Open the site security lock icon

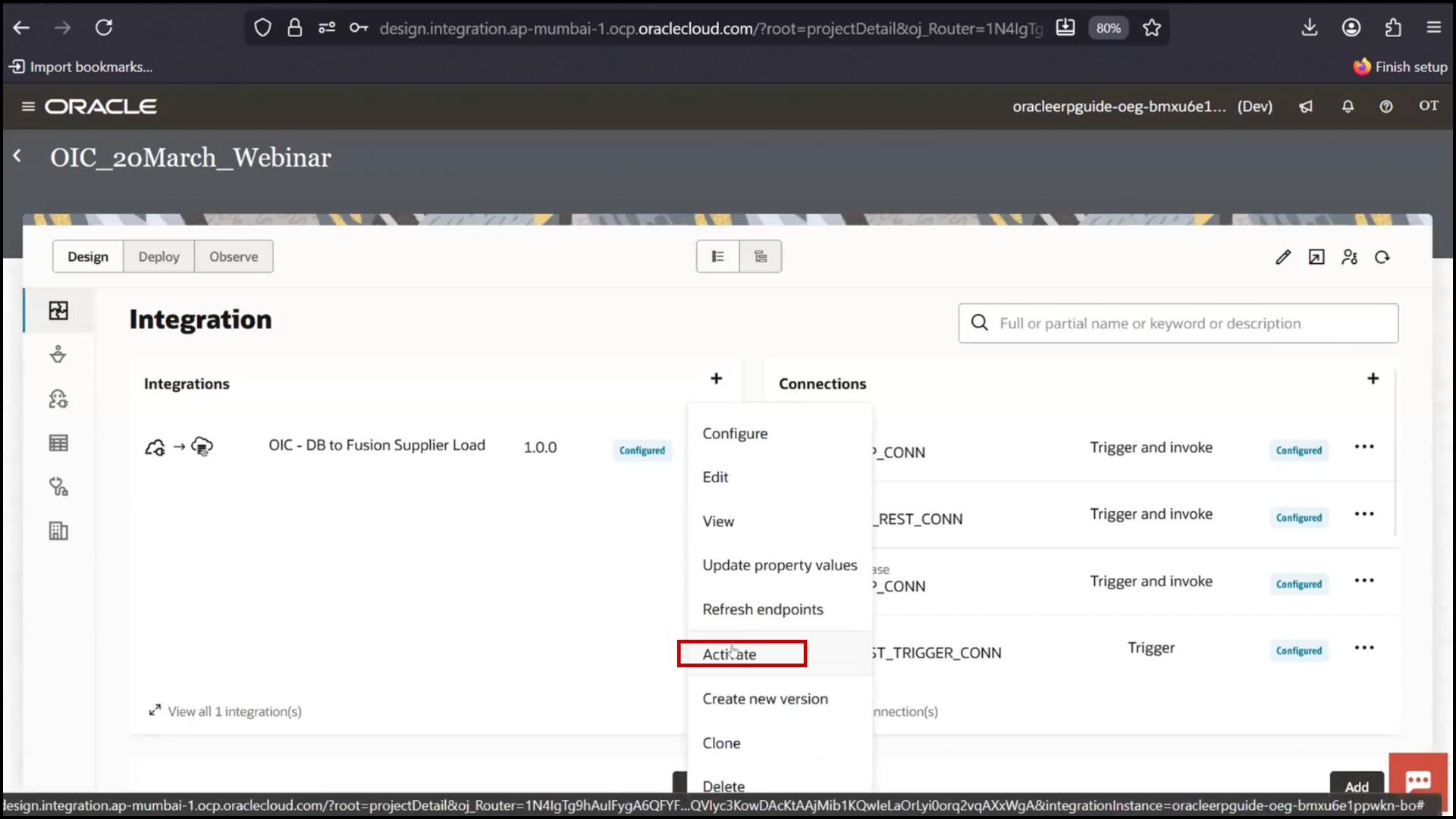[x=294, y=28]
